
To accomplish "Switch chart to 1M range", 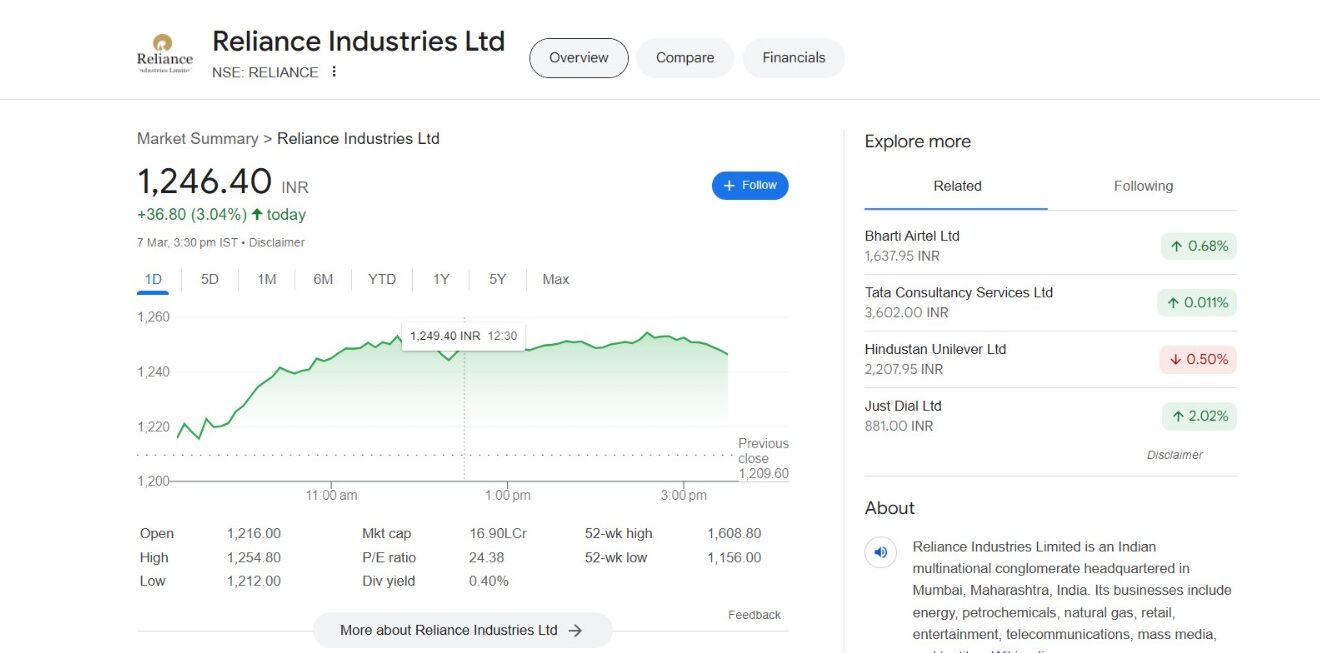I will point(267,280).
